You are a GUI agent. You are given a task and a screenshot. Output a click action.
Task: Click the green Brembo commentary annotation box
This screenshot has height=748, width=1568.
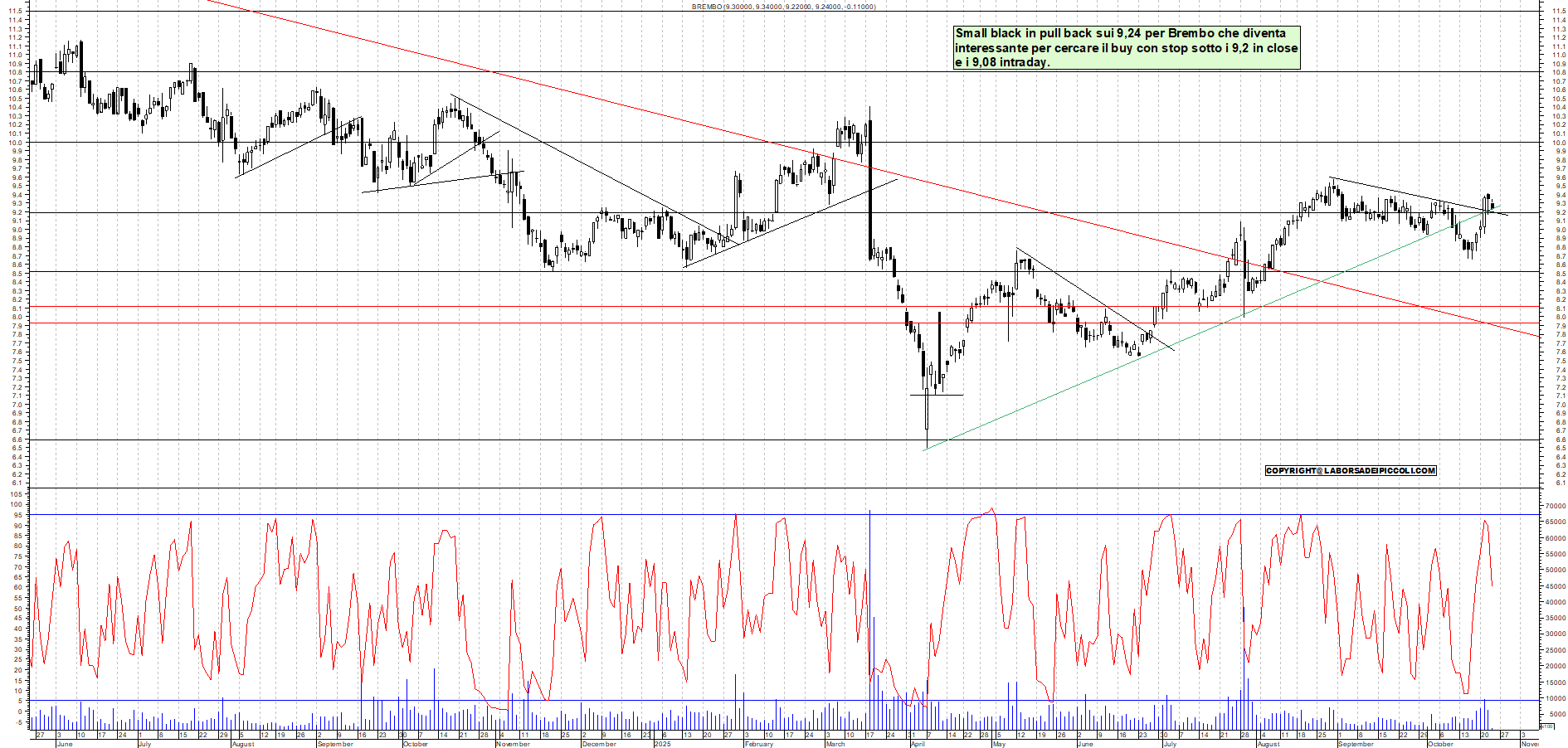coord(1126,47)
